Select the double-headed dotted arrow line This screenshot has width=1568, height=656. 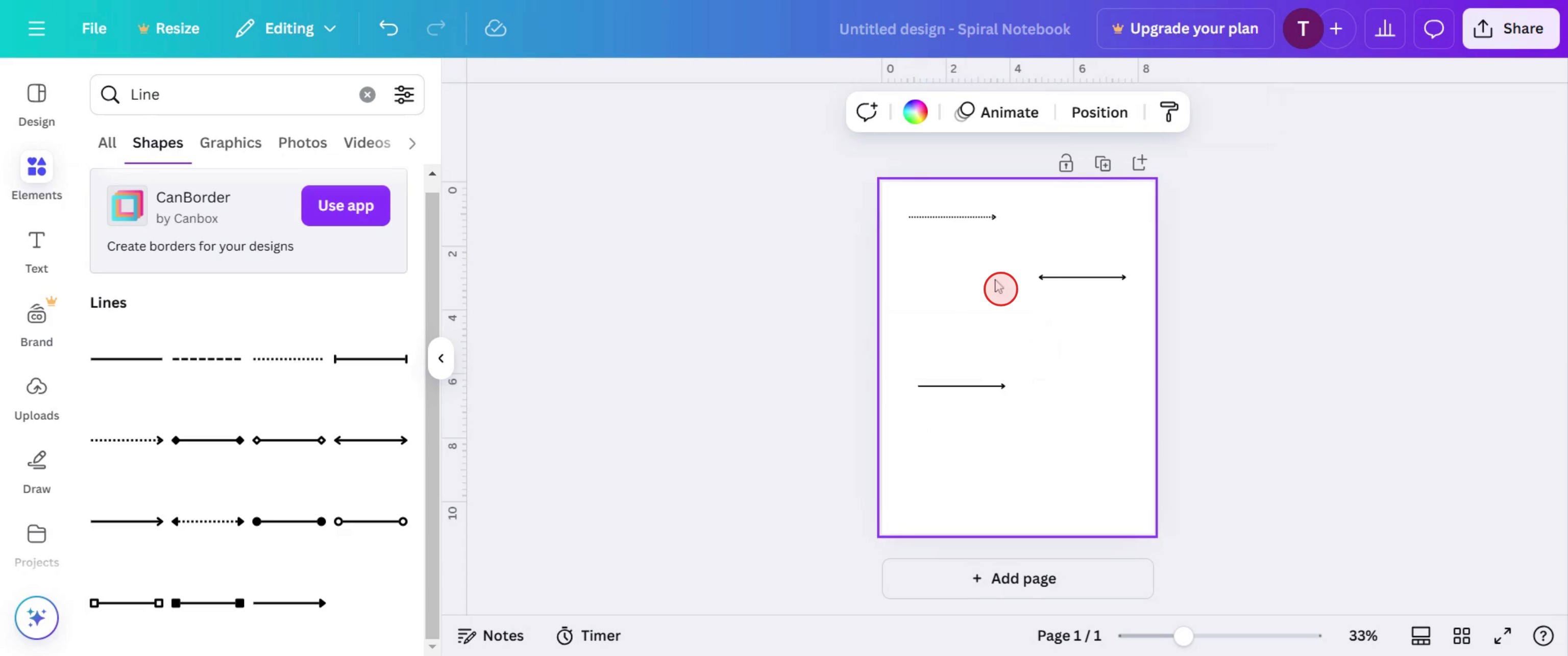click(208, 521)
